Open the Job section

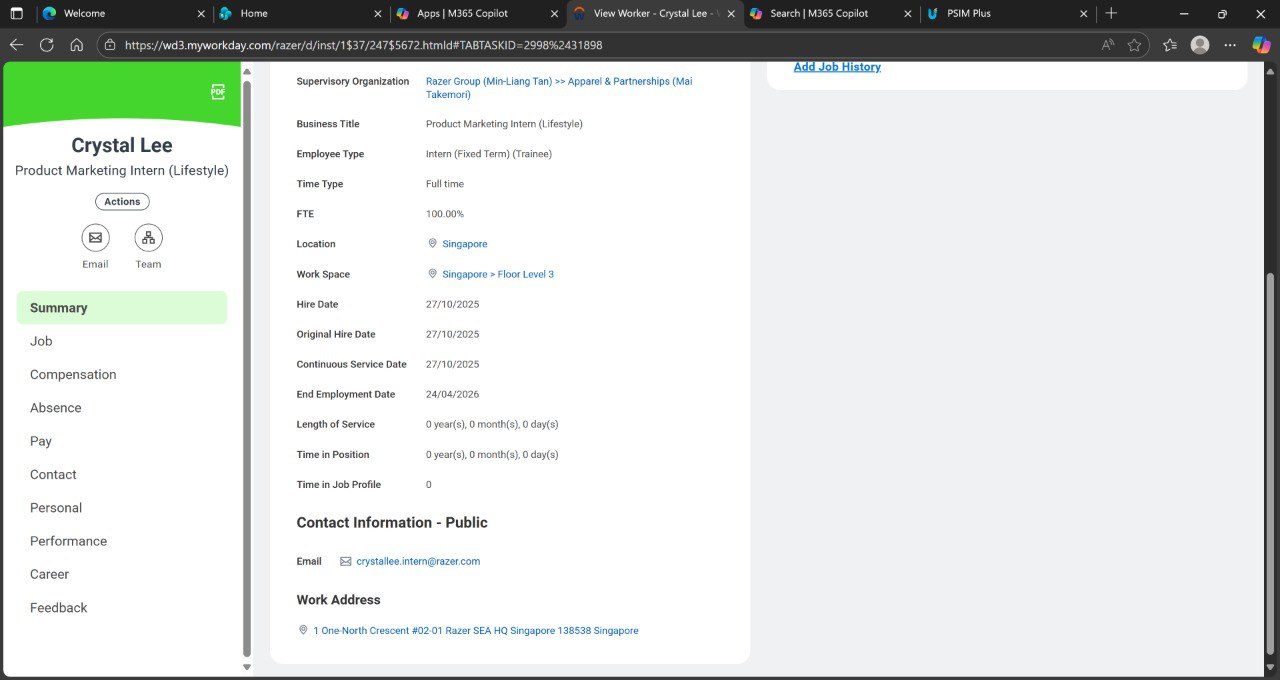coord(122,341)
